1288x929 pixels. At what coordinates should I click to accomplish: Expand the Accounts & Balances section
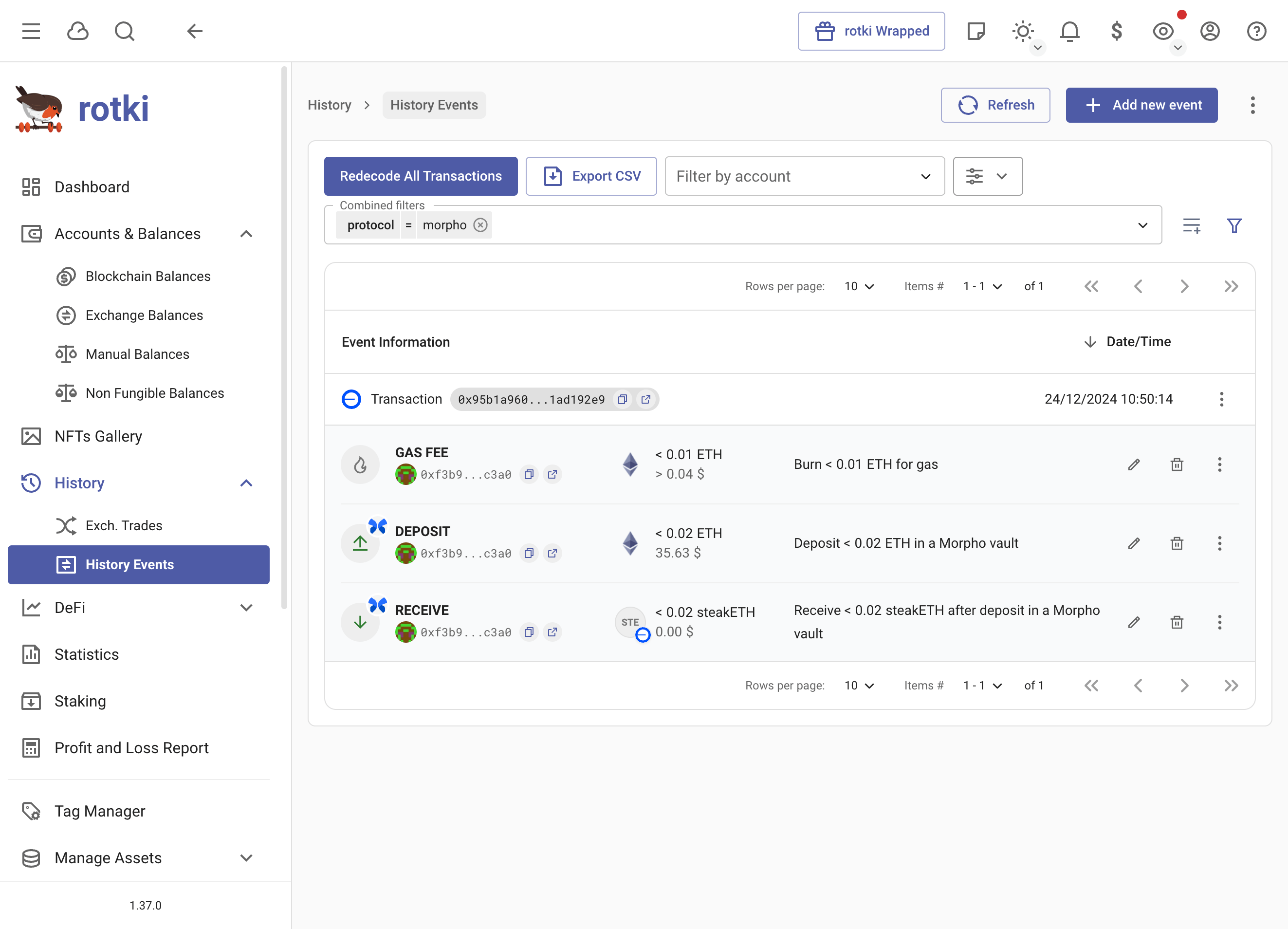(248, 234)
